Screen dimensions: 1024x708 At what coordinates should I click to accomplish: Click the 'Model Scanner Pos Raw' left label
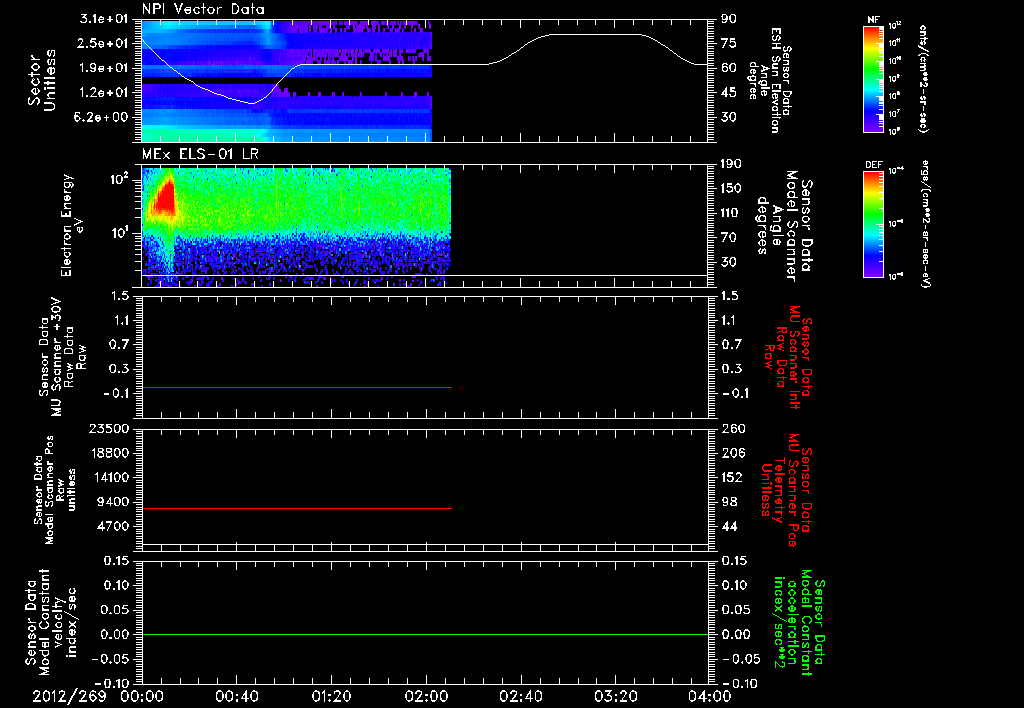56,490
